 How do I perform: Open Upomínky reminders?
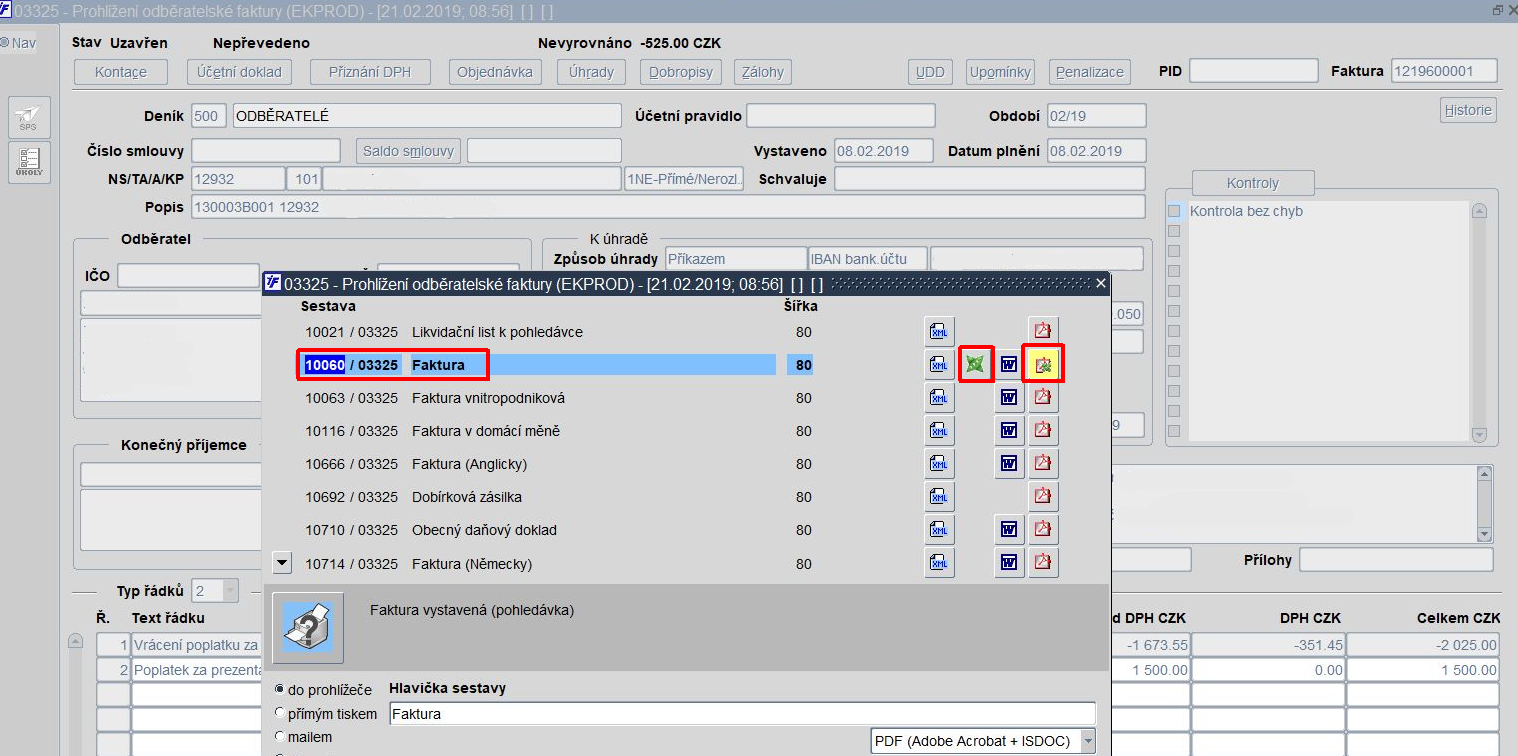pyautogui.click(x=1001, y=72)
